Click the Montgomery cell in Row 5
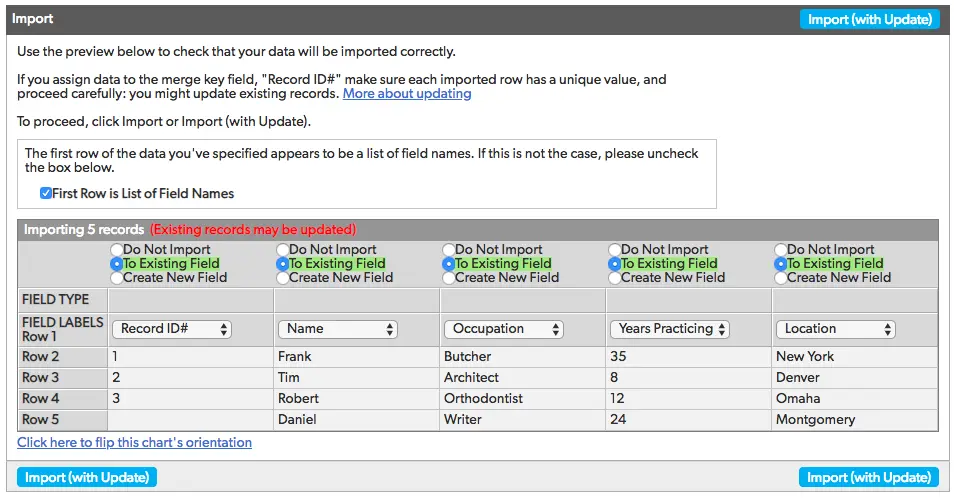954x498 pixels. coord(815,420)
